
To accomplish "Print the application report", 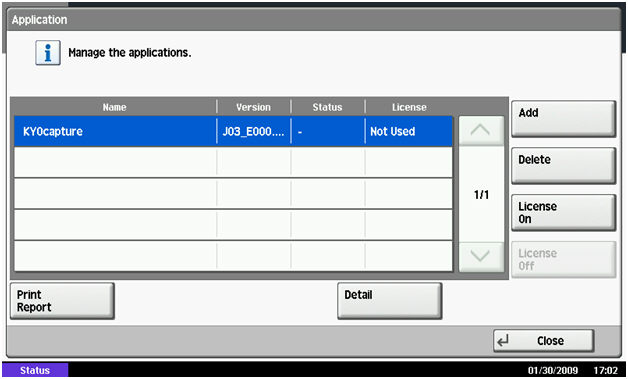I will 62,301.
